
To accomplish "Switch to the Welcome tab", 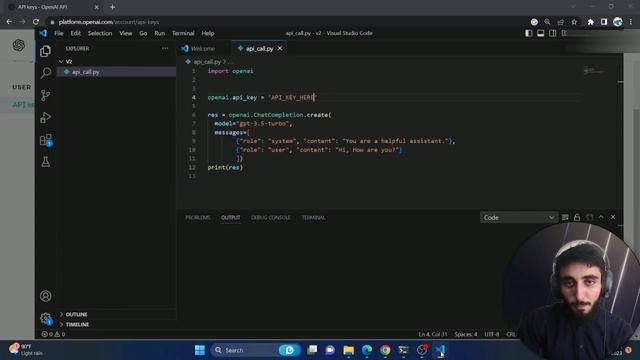I will [x=203, y=48].
